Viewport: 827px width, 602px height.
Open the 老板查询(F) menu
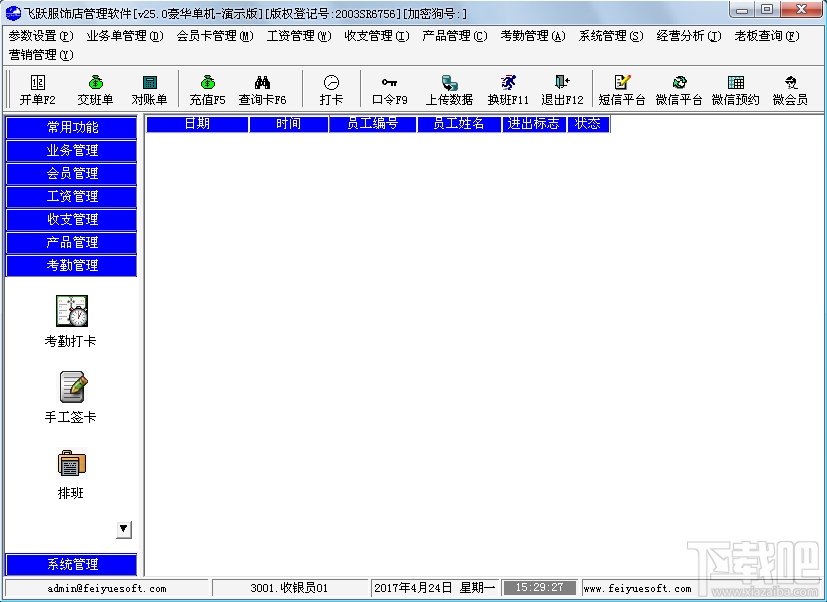click(767, 36)
